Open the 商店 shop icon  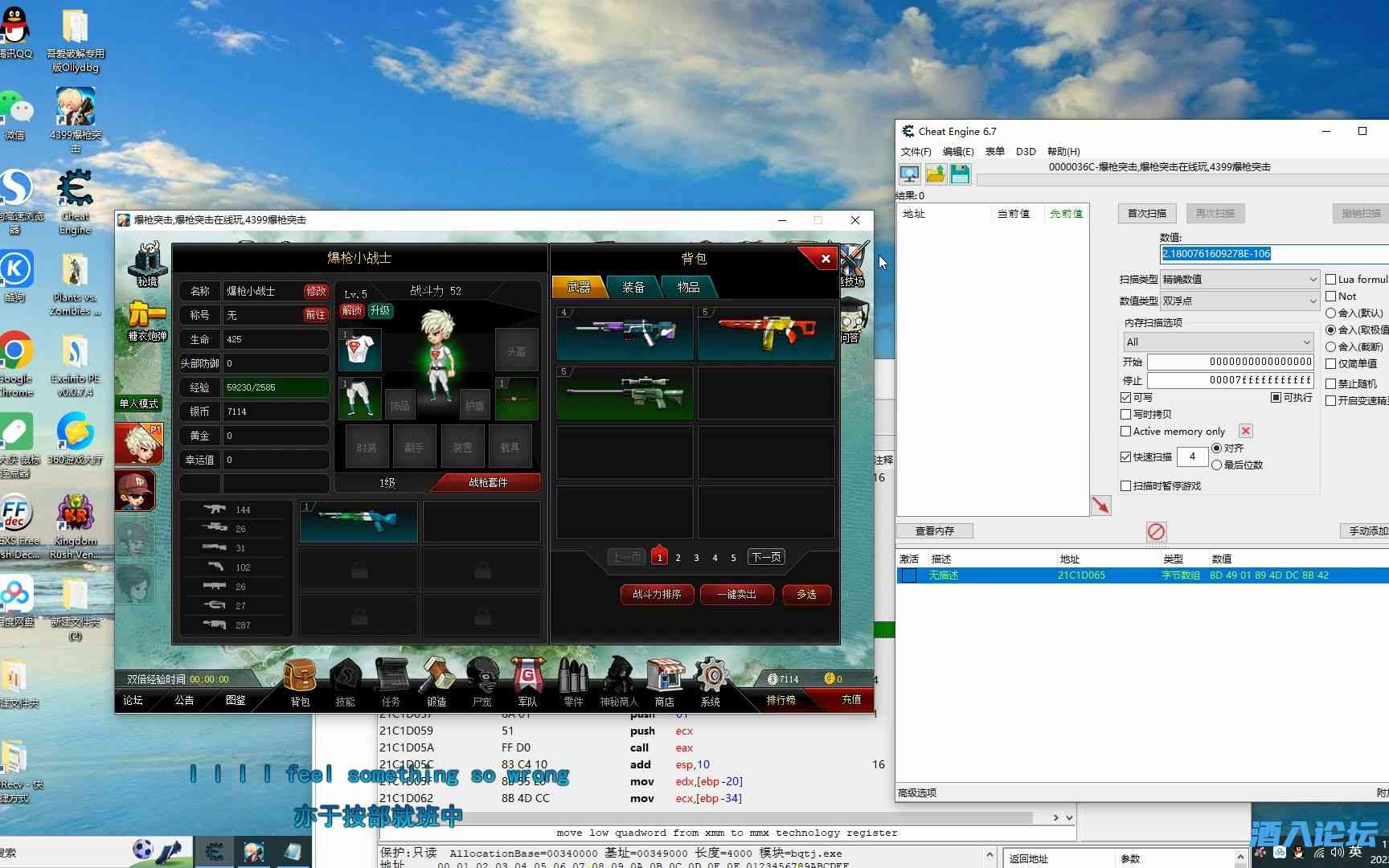[664, 680]
